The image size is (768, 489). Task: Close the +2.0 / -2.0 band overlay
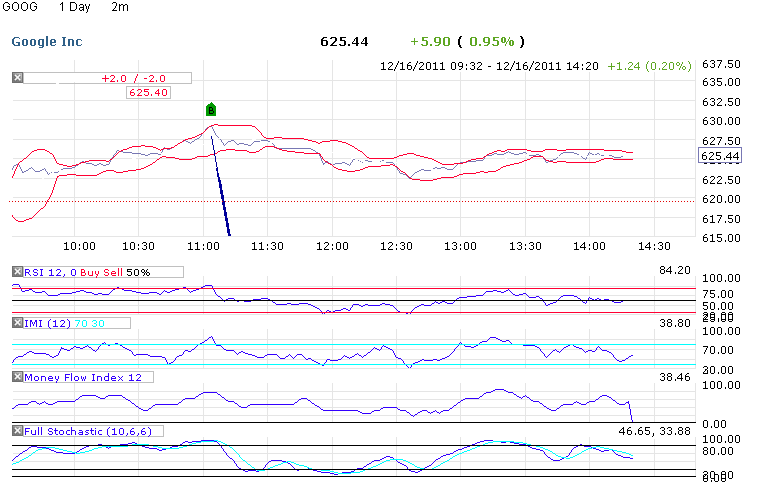point(18,77)
